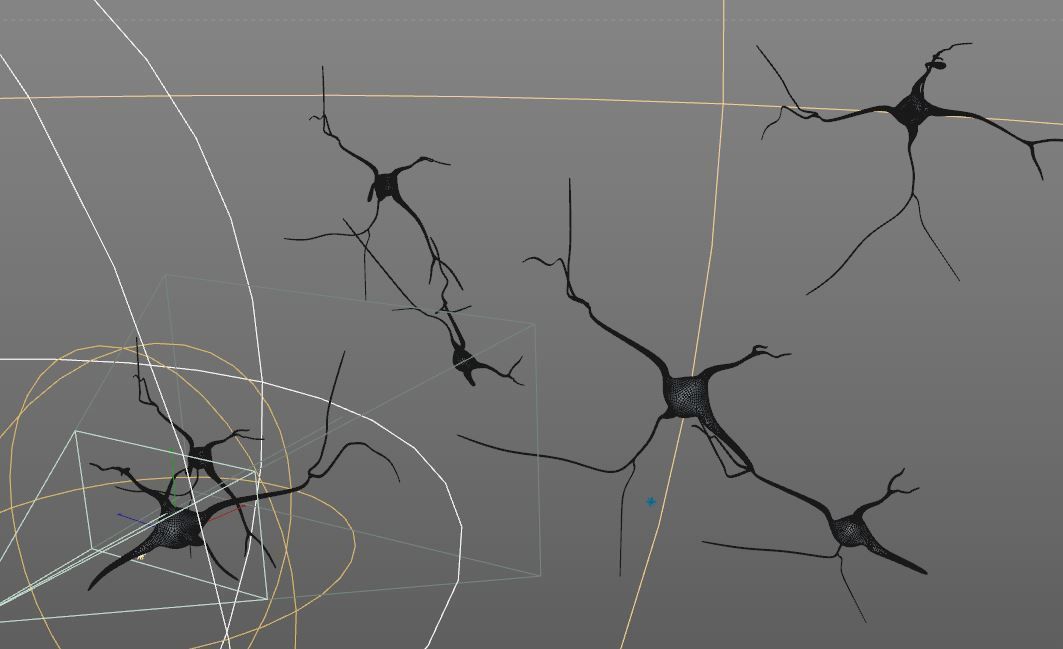Select the small neuron with the thick spike at lower right

coord(851,530)
